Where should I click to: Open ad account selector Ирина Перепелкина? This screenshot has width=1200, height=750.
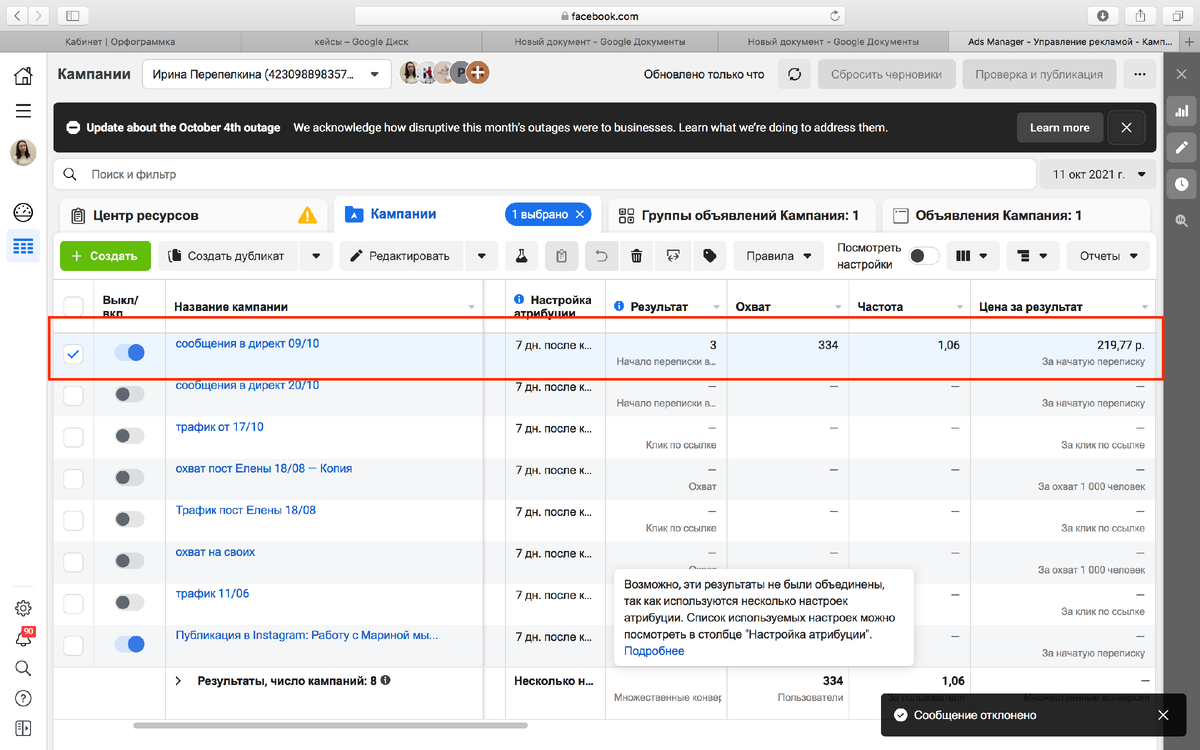(267, 74)
